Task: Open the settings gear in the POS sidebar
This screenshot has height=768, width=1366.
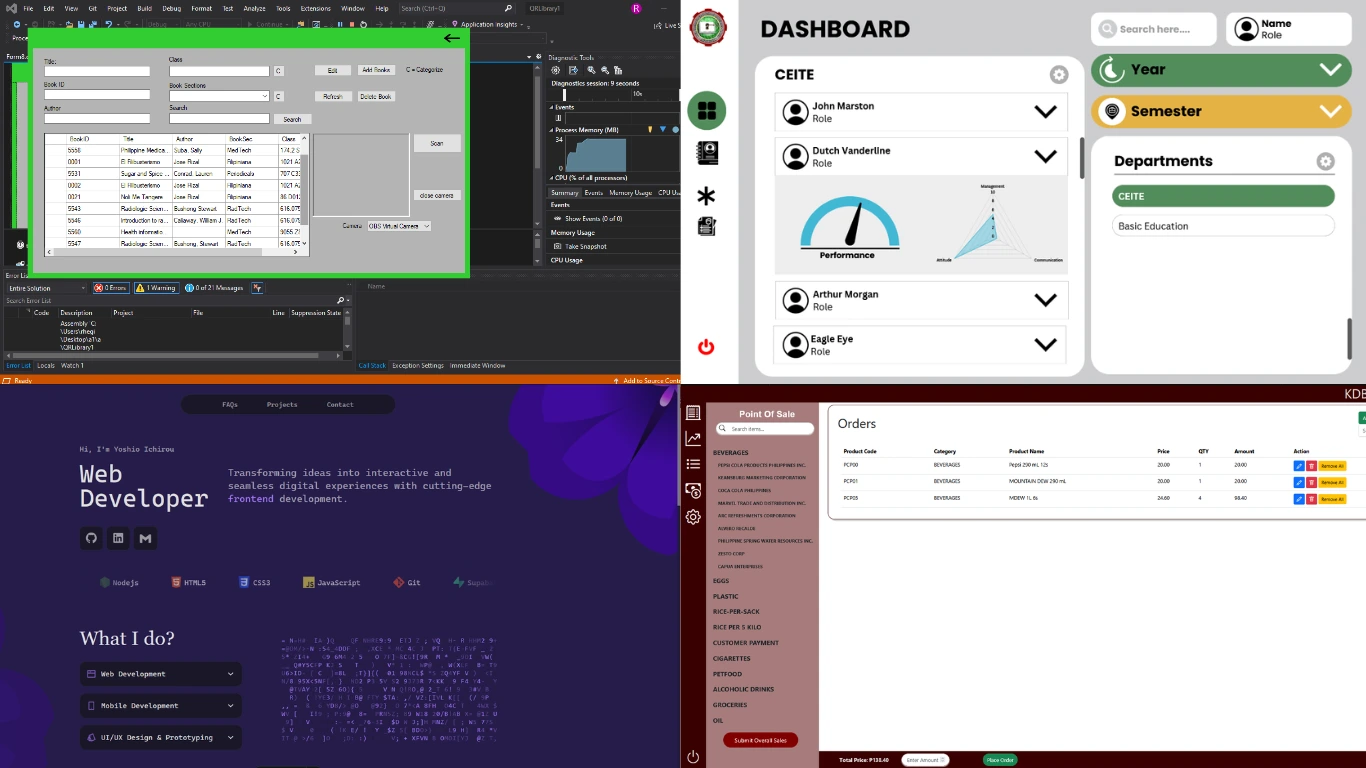Action: 693,517
